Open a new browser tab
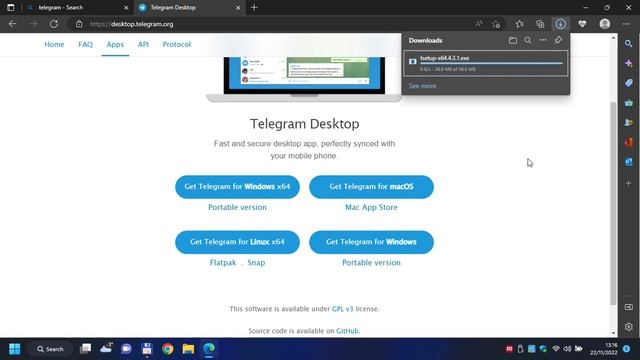The image size is (640, 360). [254, 7]
